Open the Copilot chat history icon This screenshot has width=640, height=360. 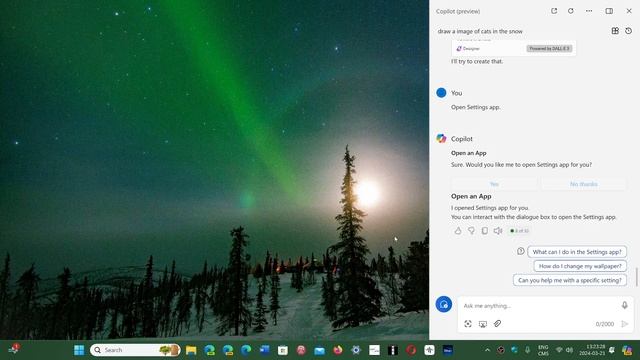629,31
